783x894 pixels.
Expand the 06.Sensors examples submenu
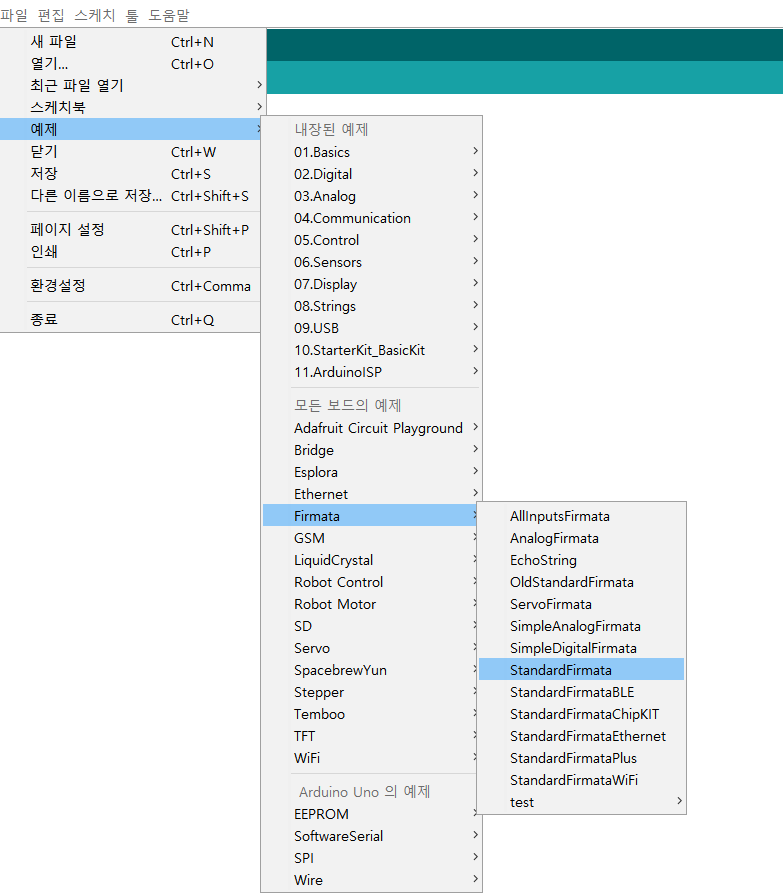371,262
